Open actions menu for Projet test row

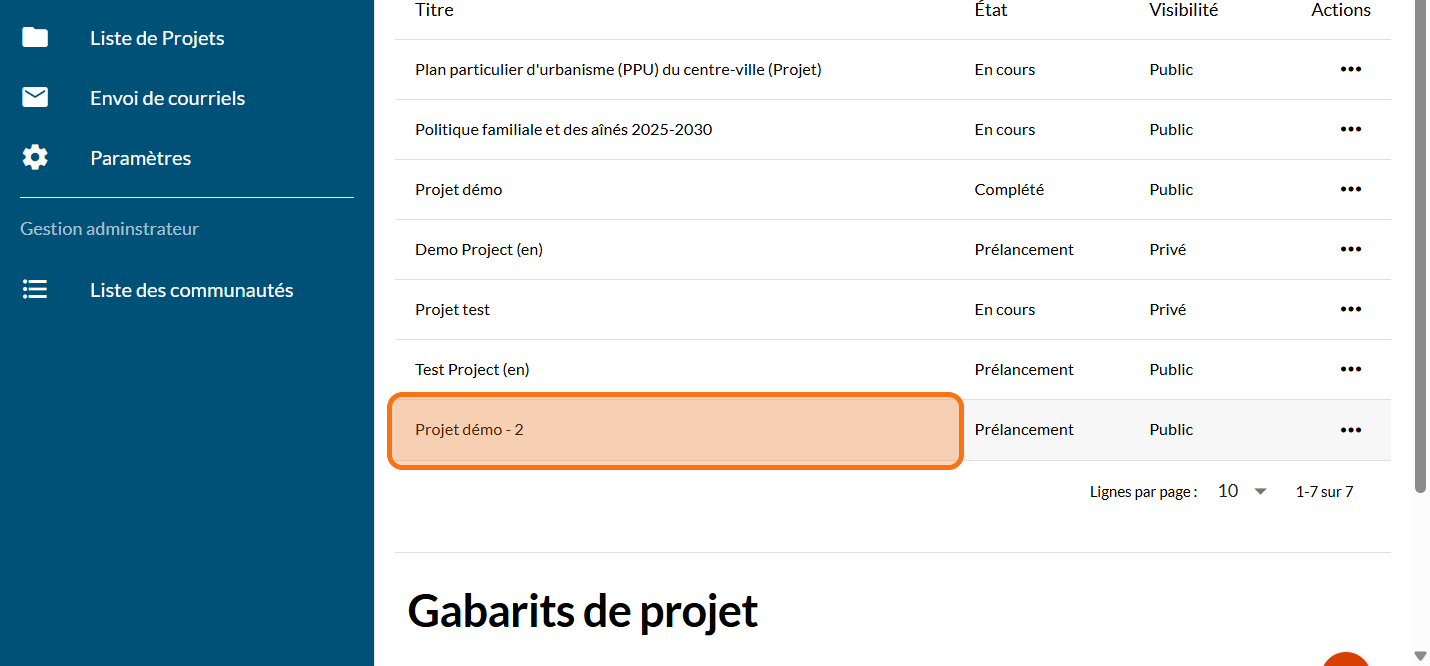1350,310
